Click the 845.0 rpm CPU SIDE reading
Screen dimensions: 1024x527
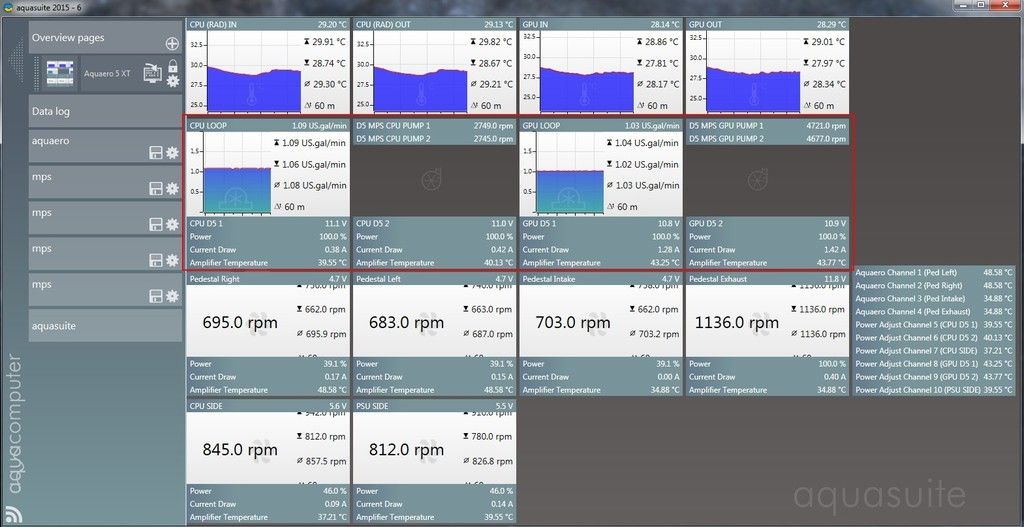click(x=240, y=449)
